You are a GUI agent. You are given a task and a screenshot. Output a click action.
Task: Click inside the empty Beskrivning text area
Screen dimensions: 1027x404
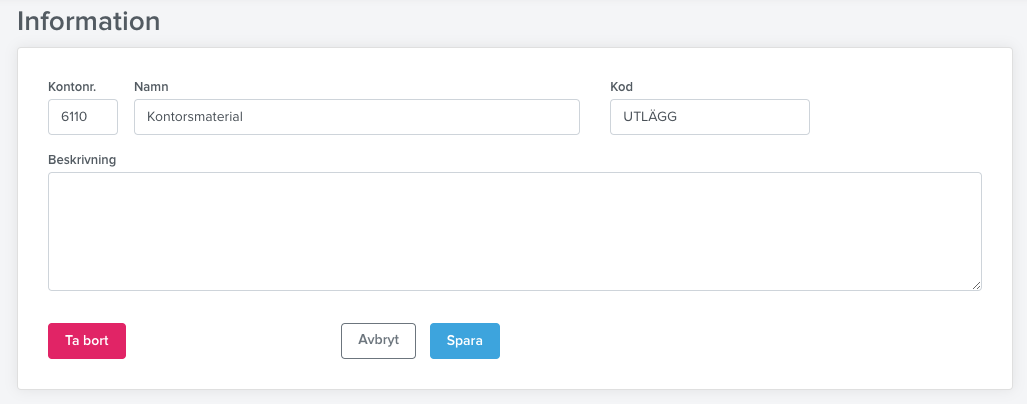[x=515, y=231]
